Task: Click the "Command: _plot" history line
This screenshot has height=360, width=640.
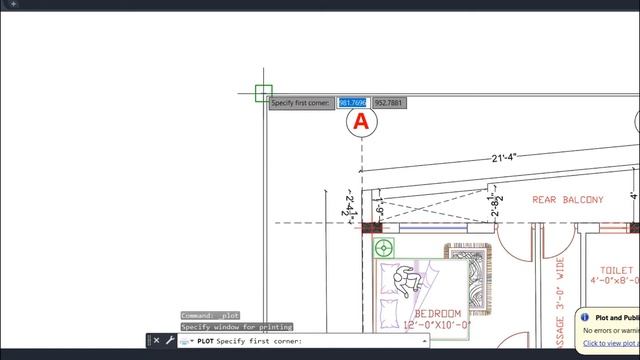Action: point(210,316)
